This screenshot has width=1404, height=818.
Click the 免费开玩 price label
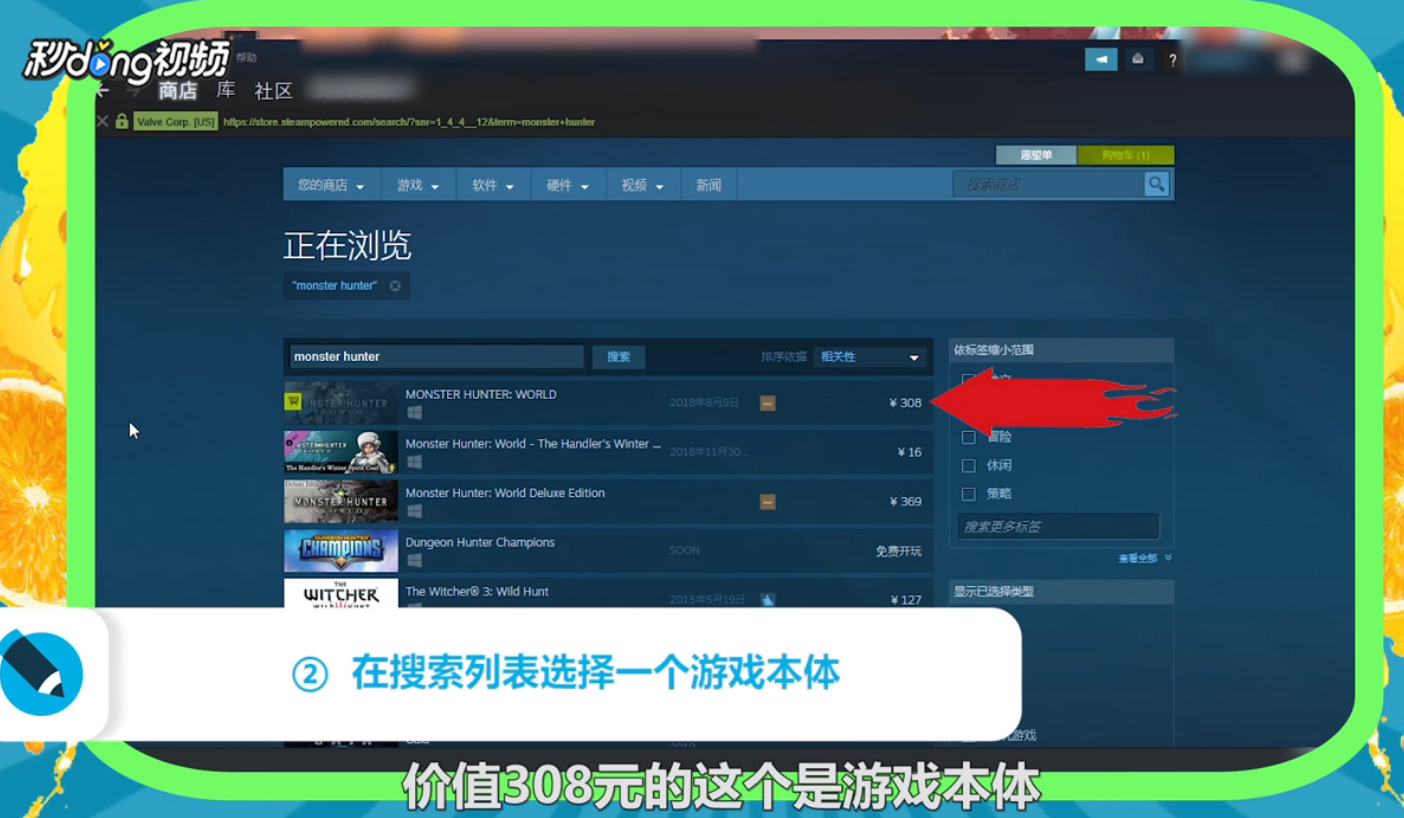[x=899, y=551]
